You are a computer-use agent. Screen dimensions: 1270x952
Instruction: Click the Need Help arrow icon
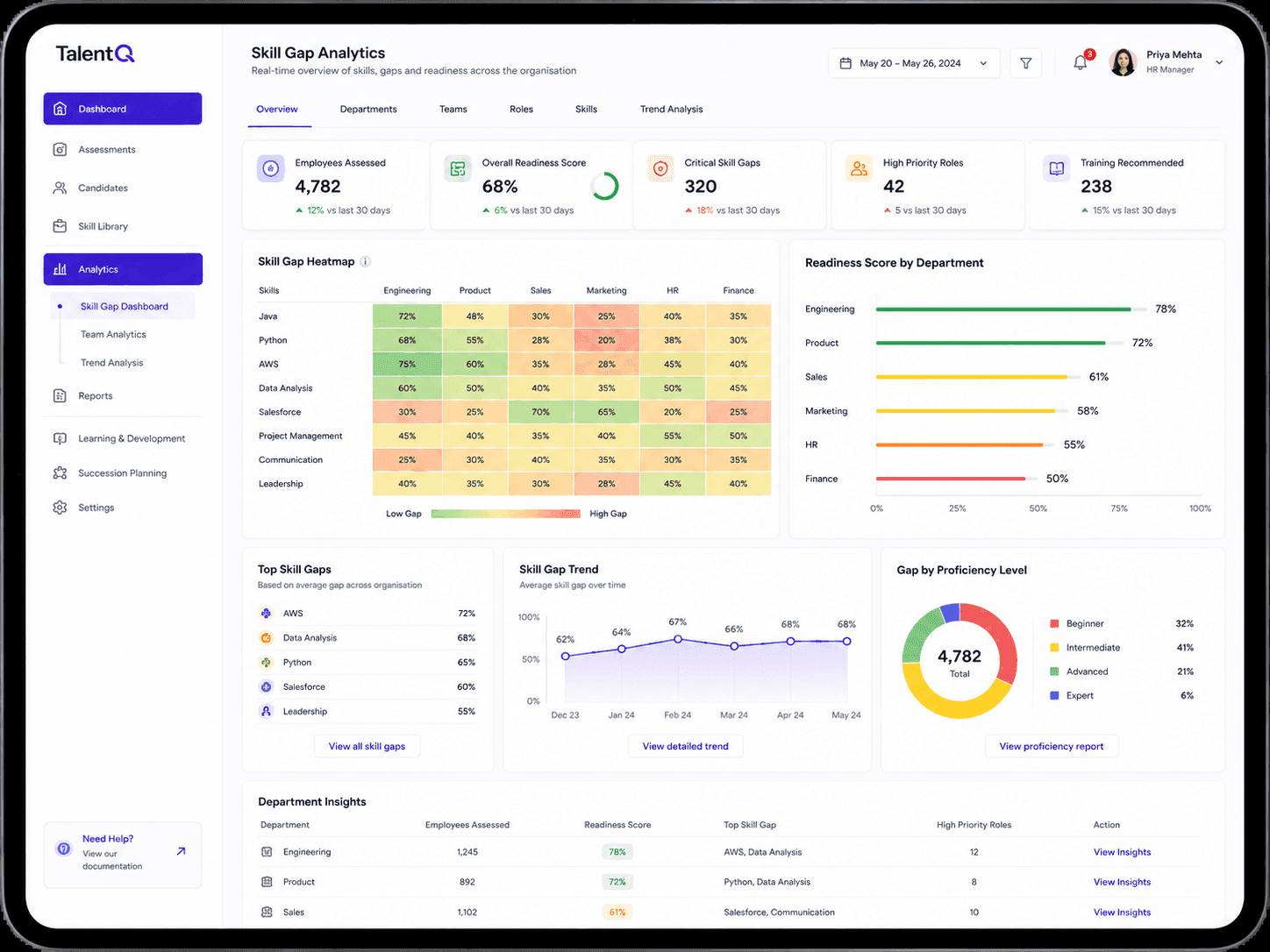[181, 851]
